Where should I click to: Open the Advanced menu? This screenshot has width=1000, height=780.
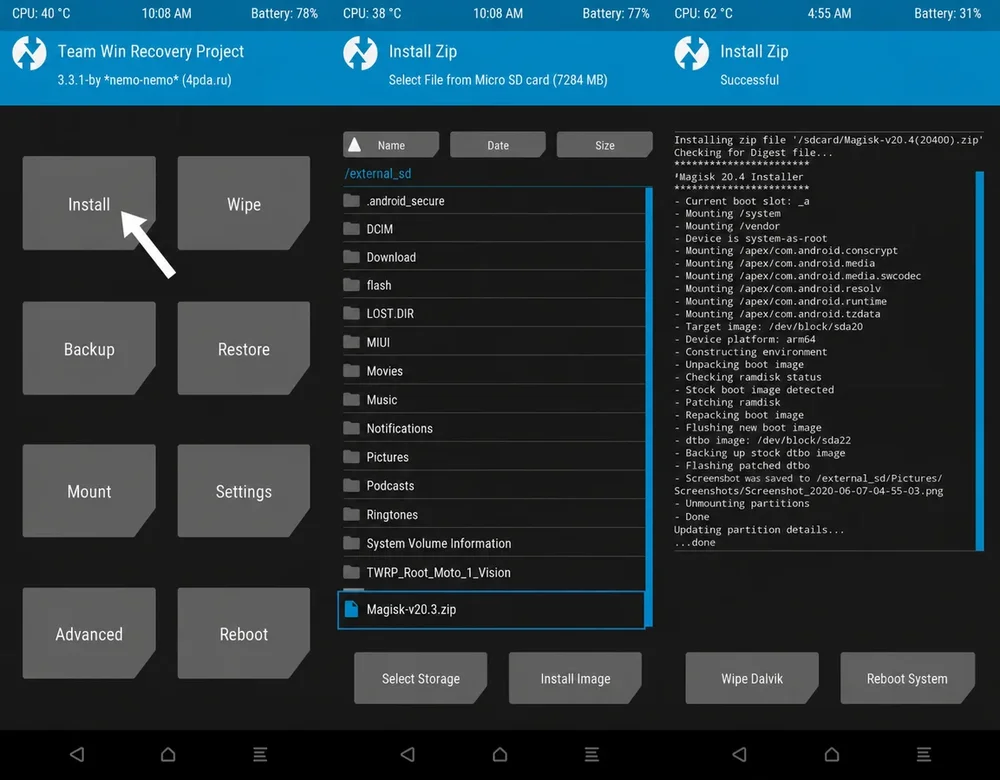[89, 633]
